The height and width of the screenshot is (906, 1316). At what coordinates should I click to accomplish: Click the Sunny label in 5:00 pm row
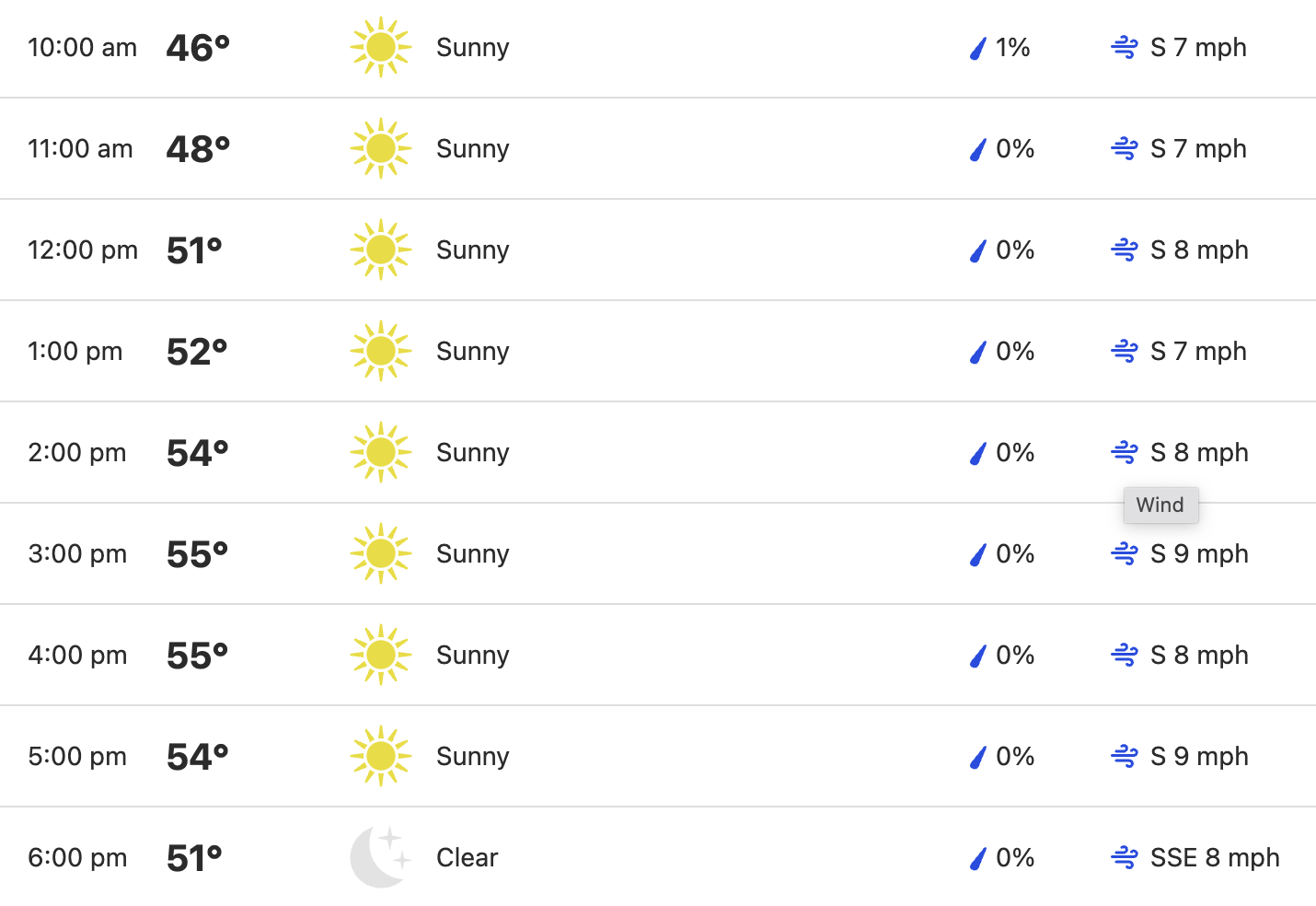pyautogui.click(x=472, y=756)
